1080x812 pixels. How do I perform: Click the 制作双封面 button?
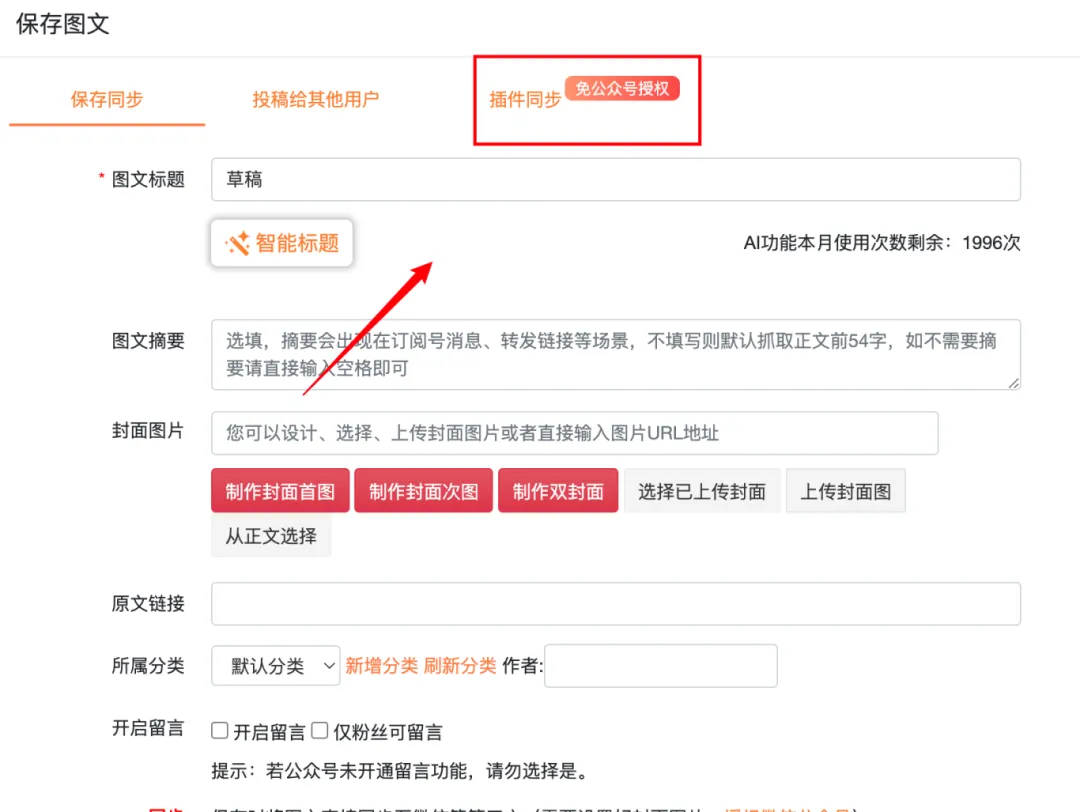[558, 491]
